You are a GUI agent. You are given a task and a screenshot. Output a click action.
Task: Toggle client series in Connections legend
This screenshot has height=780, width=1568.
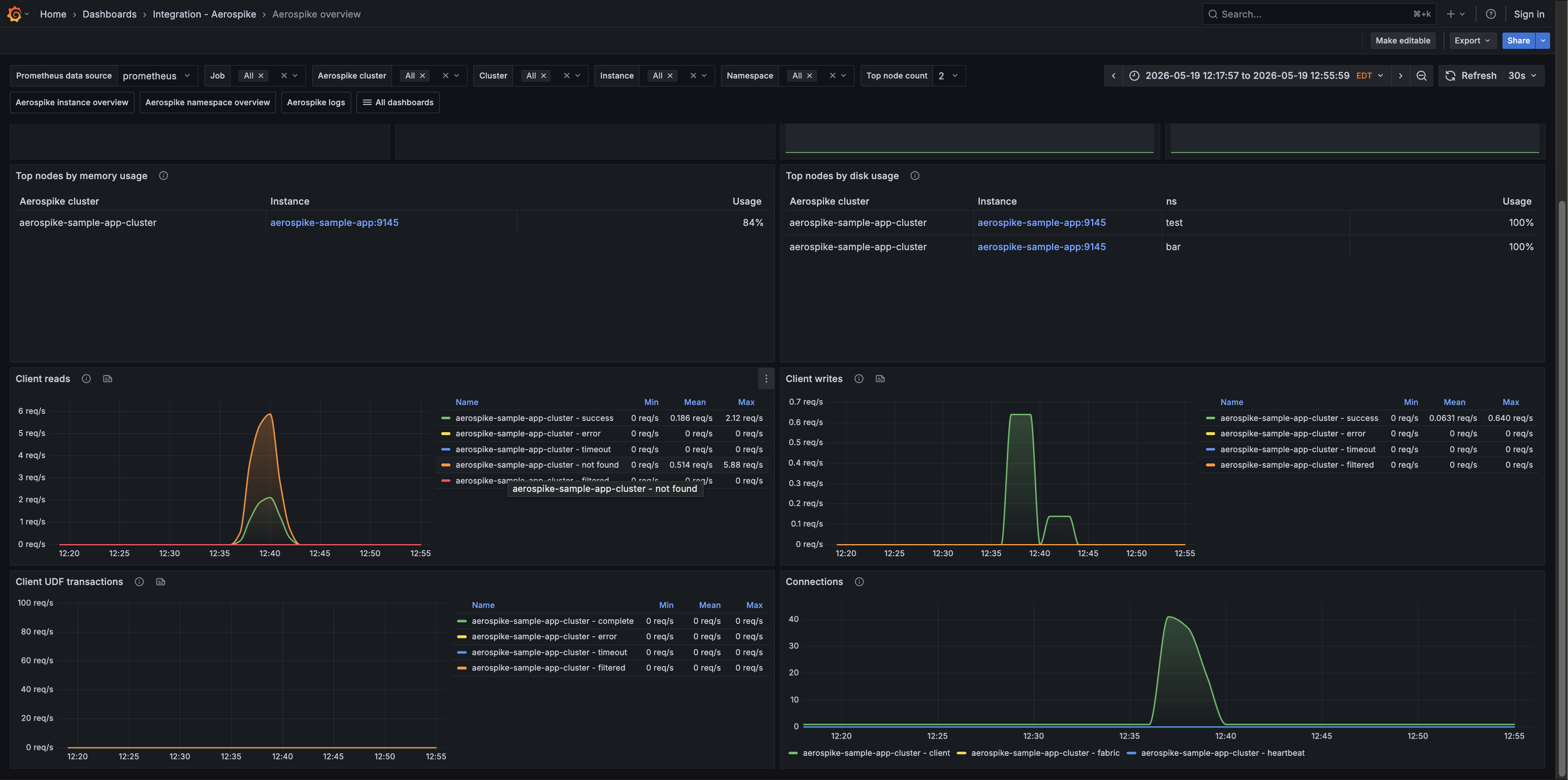(x=876, y=753)
